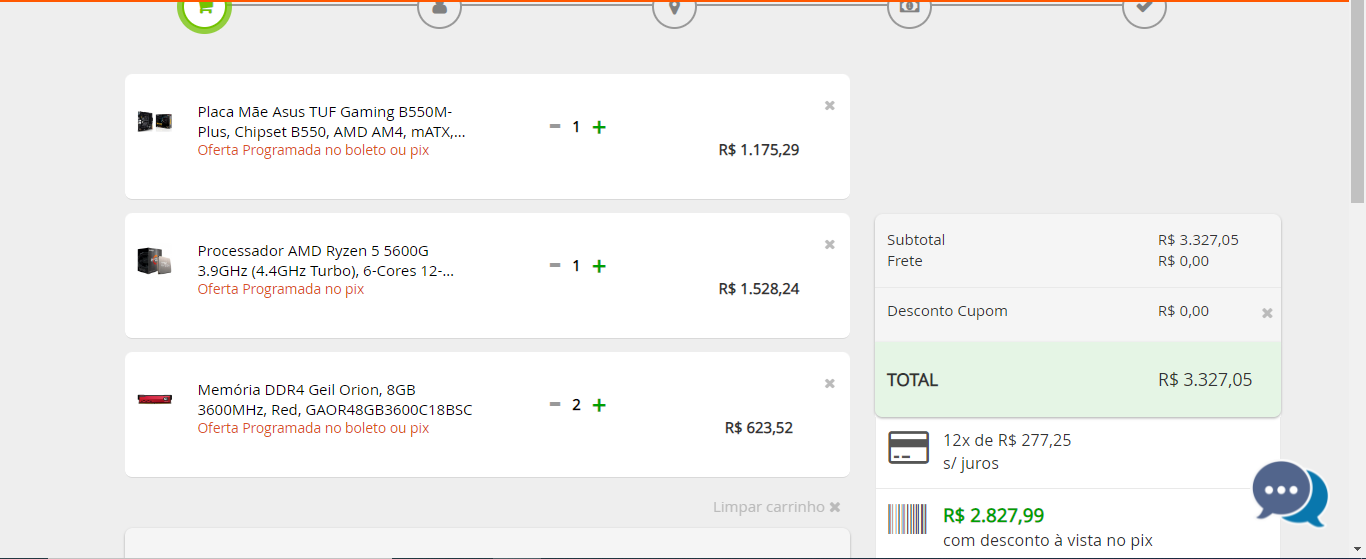Image resolution: width=1366 pixels, height=559 pixels.
Task: Click the red Geil memory thumbnail
Action: (155, 399)
